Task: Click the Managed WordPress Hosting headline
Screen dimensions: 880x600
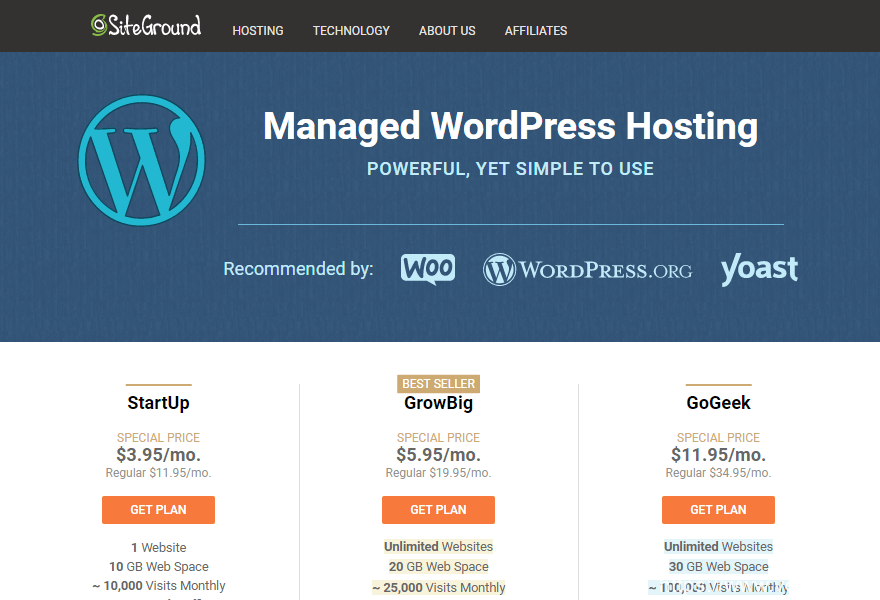Action: click(510, 127)
